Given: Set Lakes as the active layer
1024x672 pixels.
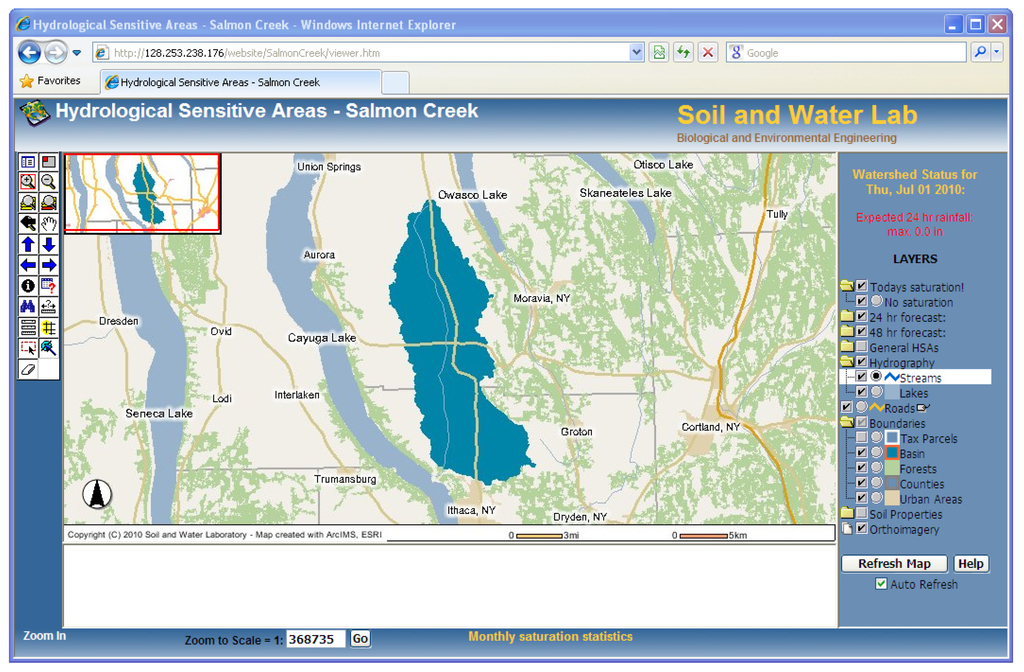Looking at the screenshot, I should [x=876, y=393].
